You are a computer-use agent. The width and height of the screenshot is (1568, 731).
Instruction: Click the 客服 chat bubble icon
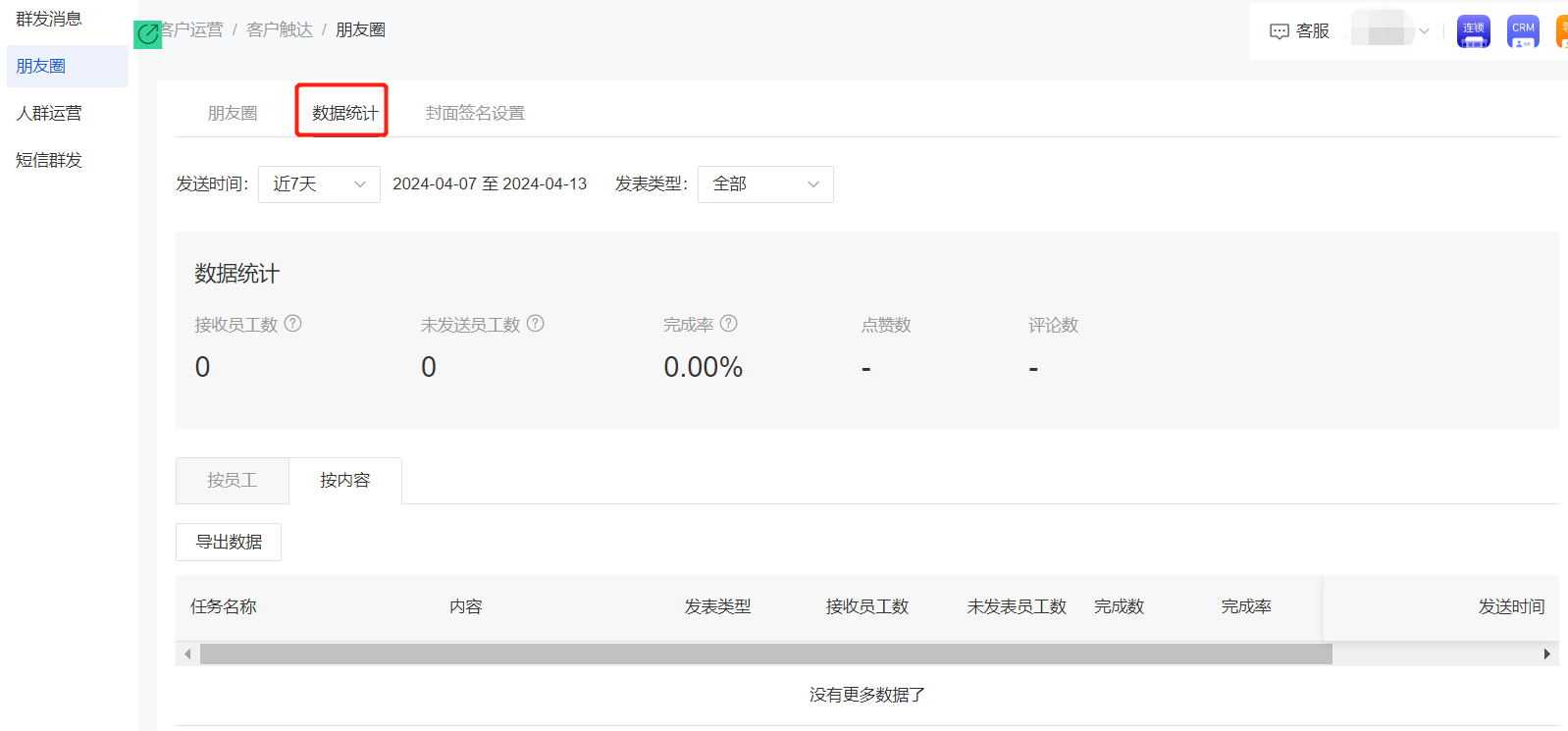(1279, 31)
